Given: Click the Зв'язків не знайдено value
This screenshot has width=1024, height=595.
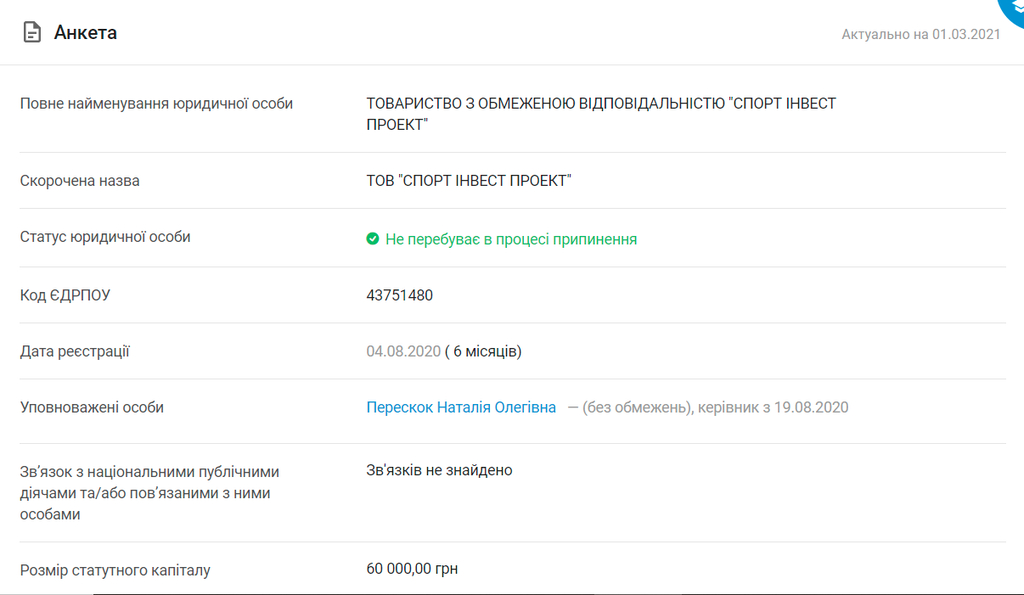Looking at the screenshot, I should [440, 470].
